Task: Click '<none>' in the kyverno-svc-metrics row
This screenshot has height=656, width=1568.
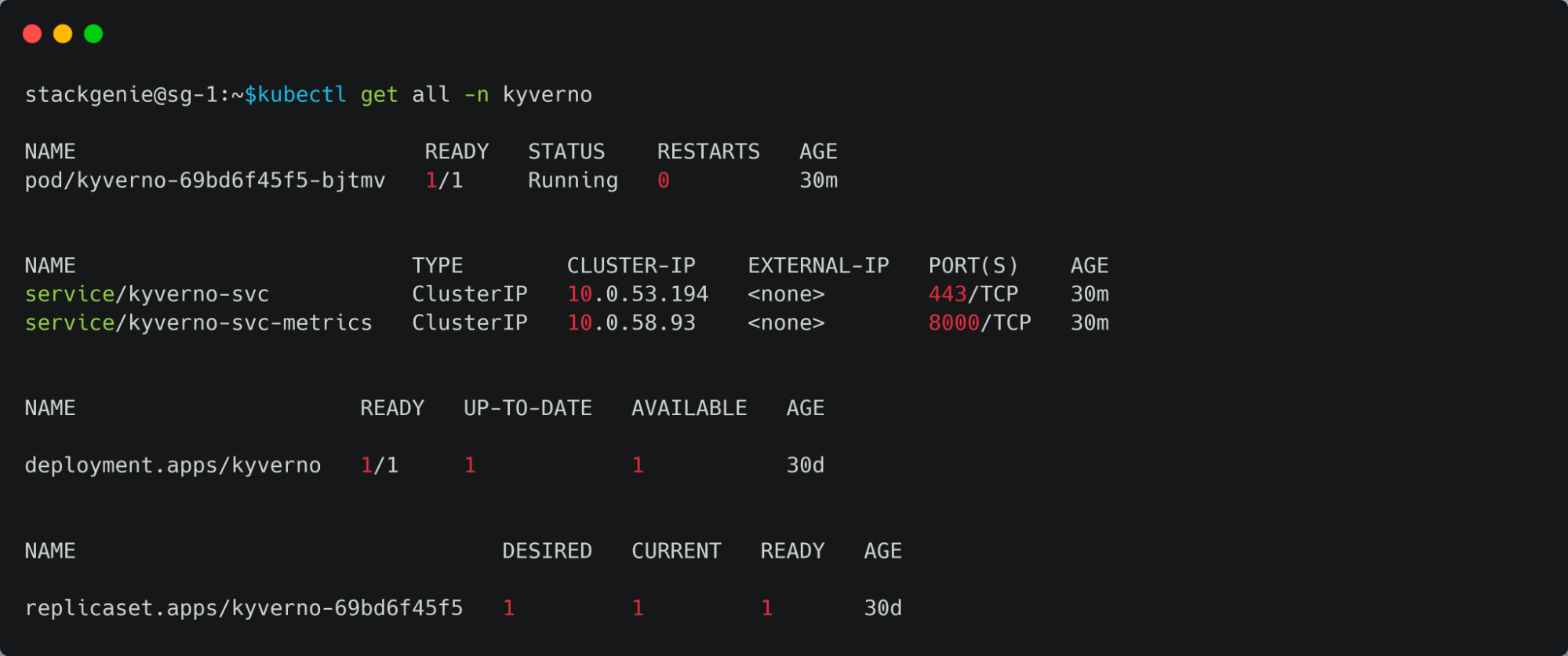Action: (x=787, y=323)
